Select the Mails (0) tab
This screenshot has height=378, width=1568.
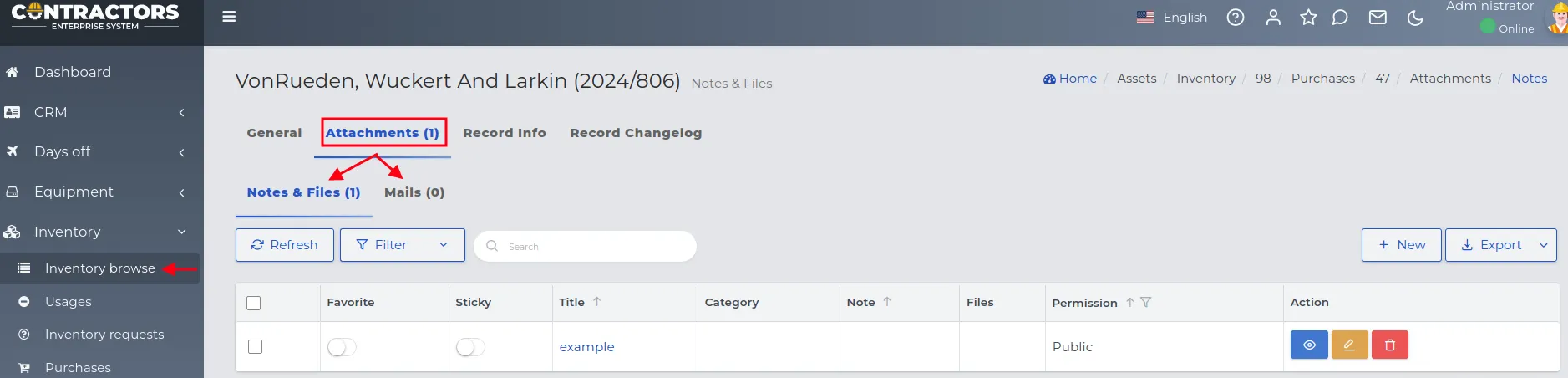click(414, 192)
